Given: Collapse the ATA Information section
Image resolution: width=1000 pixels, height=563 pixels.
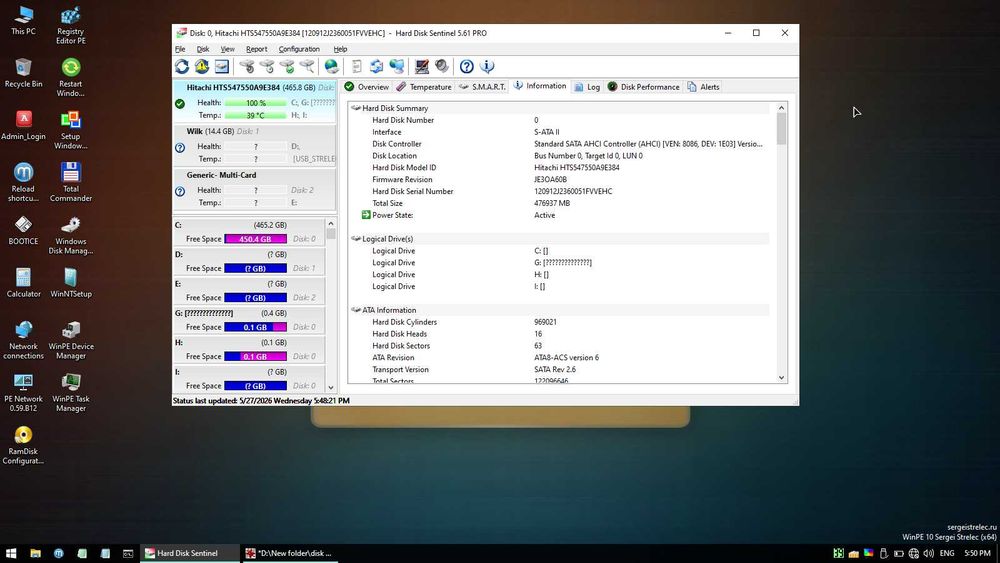Looking at the screenshot, I should point(356,311).
